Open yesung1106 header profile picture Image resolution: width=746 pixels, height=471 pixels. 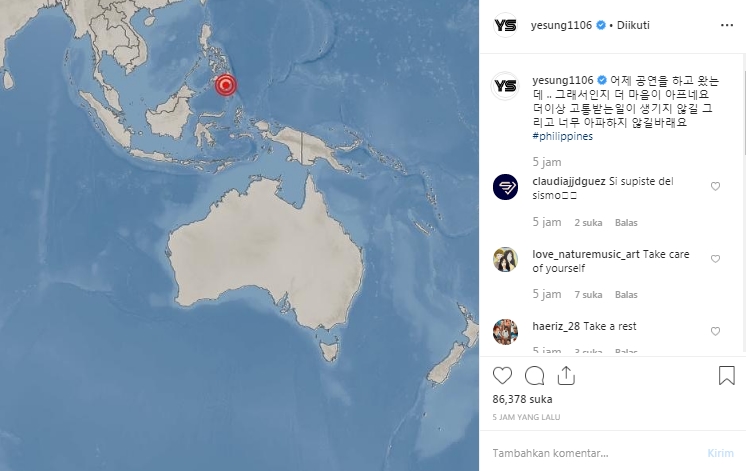click(x=505, y=25)
